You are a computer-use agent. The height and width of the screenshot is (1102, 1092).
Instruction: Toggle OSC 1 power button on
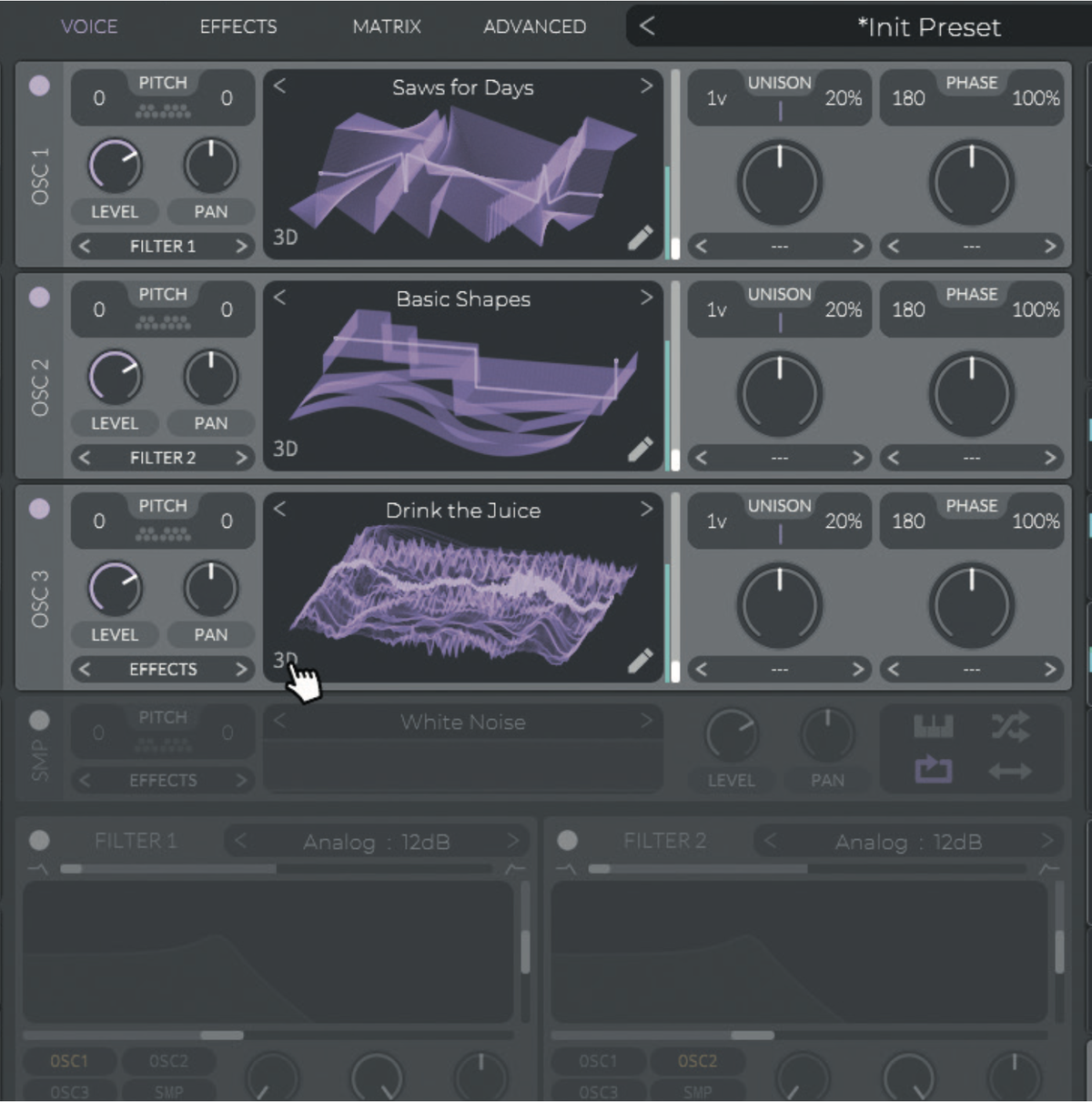[39, 86]
